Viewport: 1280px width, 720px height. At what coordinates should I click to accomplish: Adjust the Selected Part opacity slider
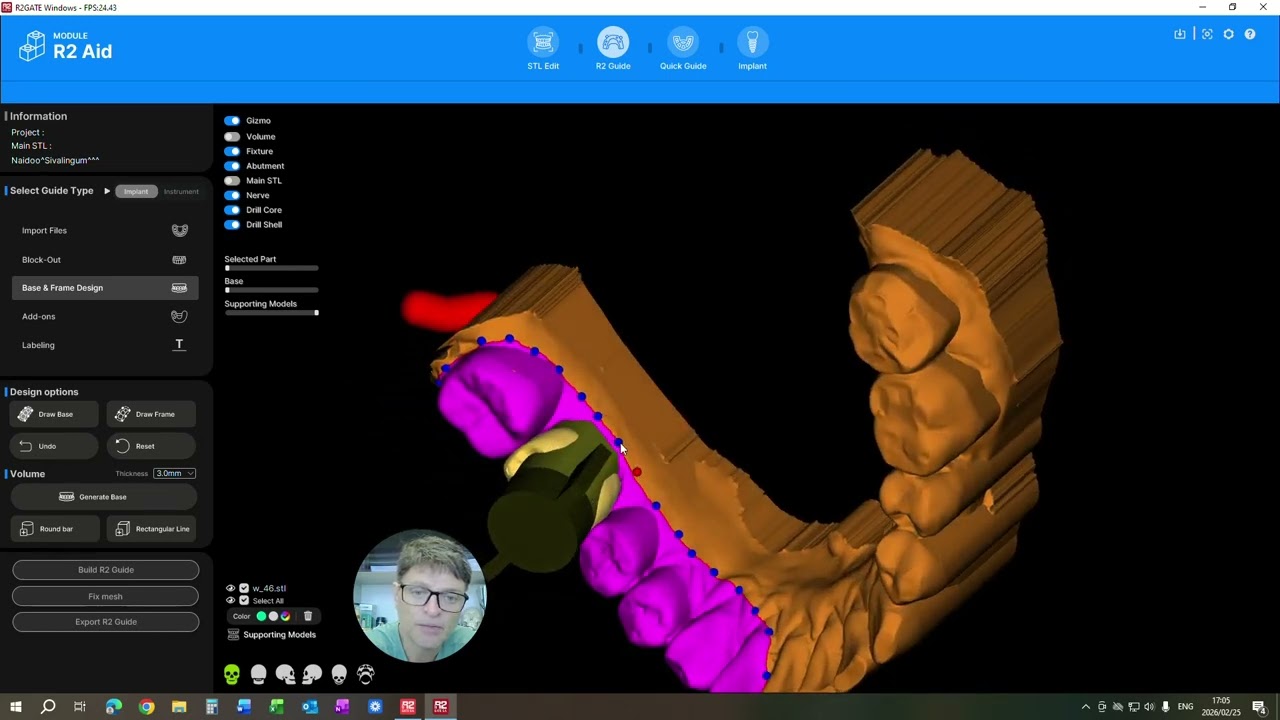271,268
